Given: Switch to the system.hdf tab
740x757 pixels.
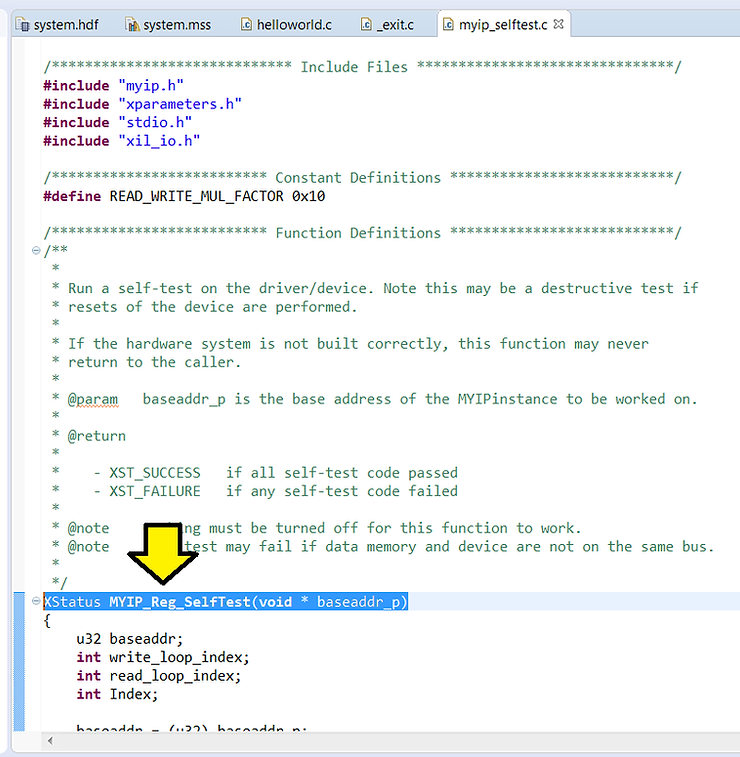Looking at the screenshot, I should [57, 25].
